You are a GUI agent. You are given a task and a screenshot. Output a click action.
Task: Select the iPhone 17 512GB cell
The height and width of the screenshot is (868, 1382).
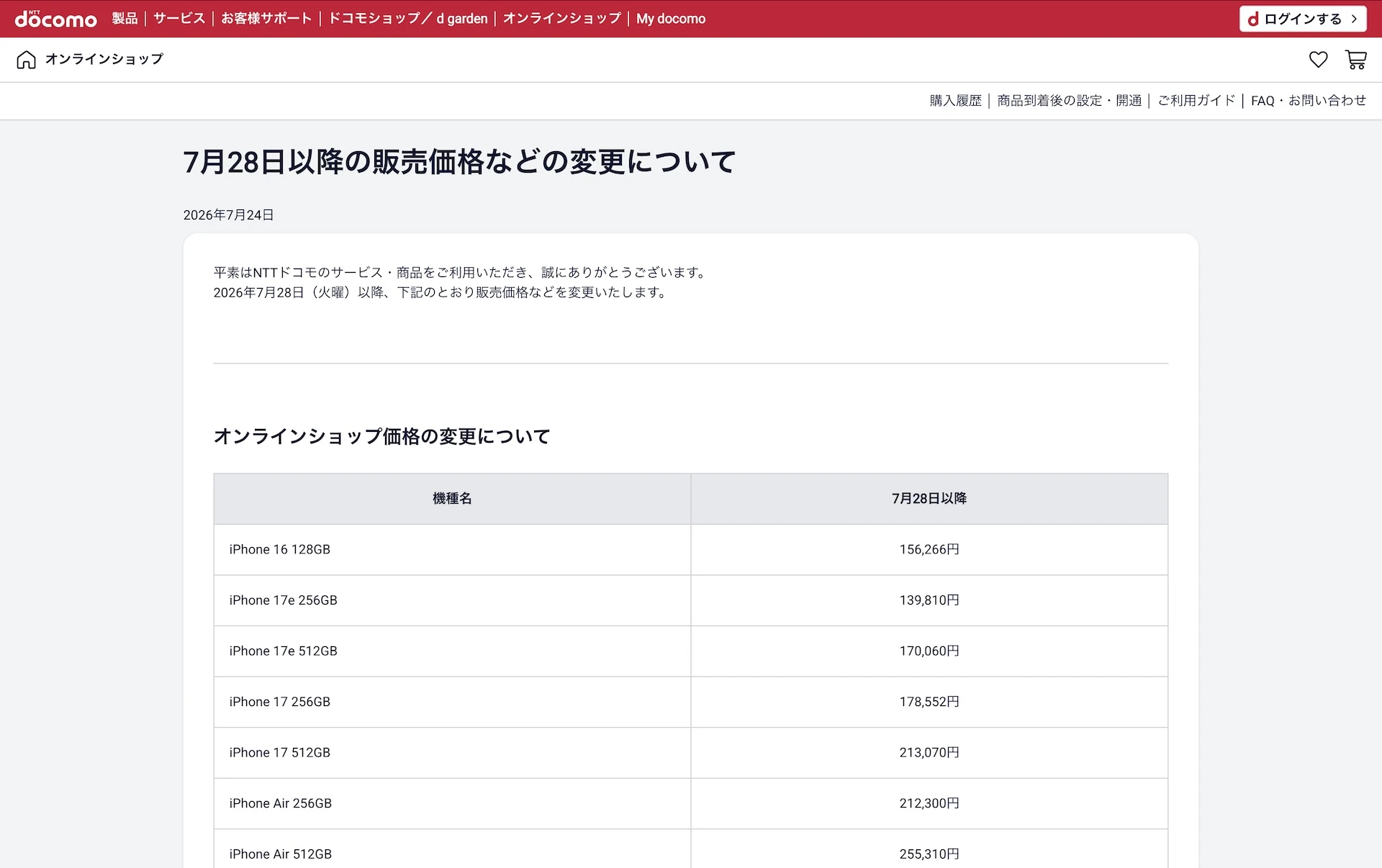click(452, 753)
